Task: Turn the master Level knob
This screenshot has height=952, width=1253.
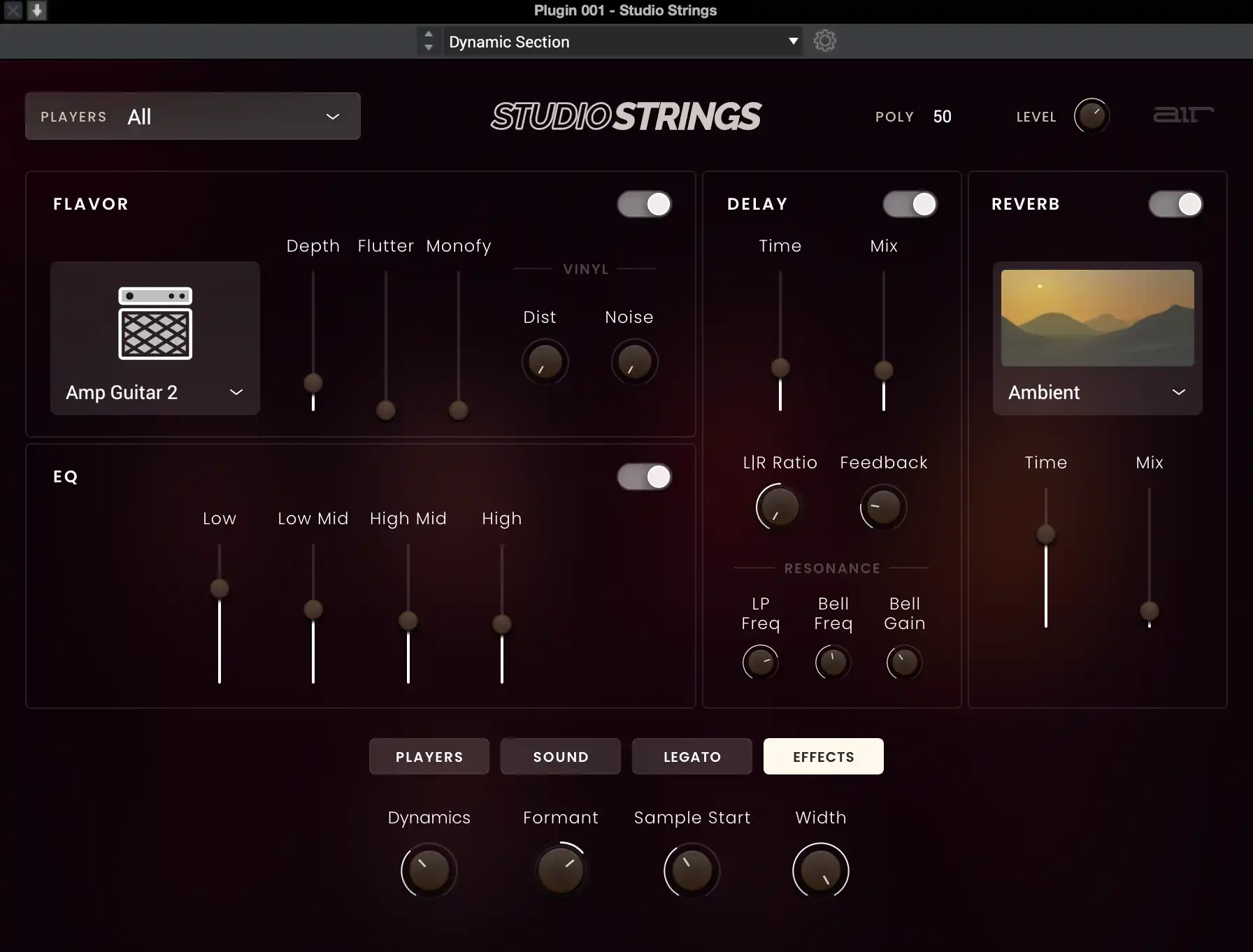Action: pyautogui.click(x=1091, y=115)
